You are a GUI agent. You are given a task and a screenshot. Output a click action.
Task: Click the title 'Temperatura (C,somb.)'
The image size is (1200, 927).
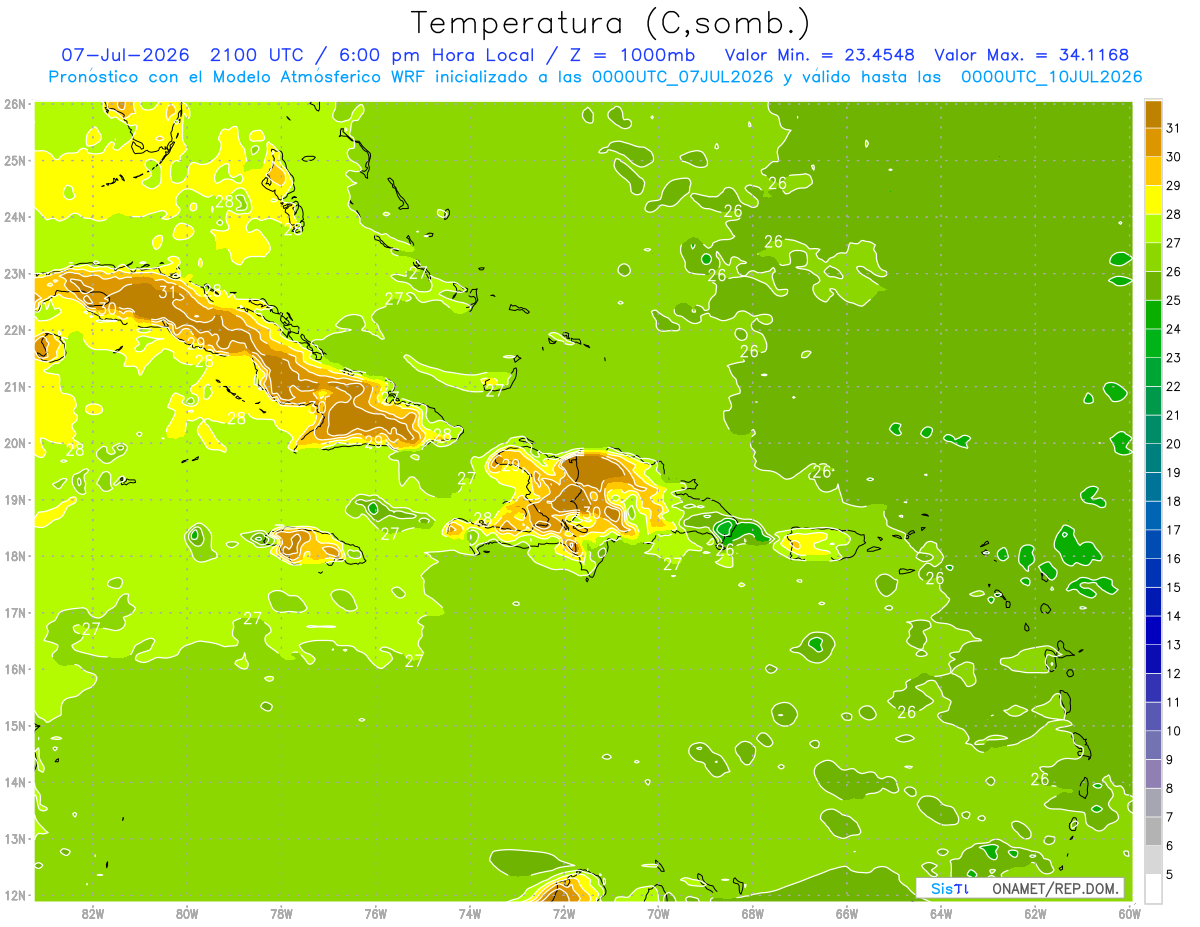pyautogui.click(x=611, y=24)
